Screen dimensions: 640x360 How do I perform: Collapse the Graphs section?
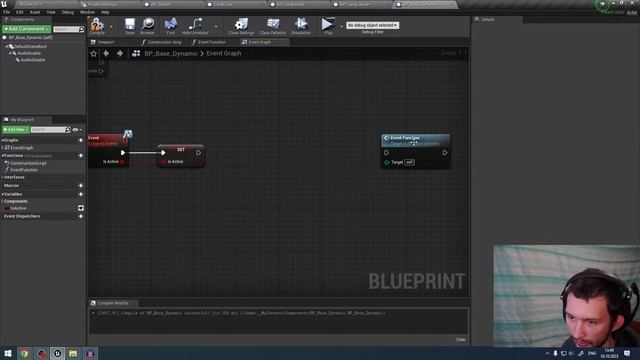click(2, 140)
